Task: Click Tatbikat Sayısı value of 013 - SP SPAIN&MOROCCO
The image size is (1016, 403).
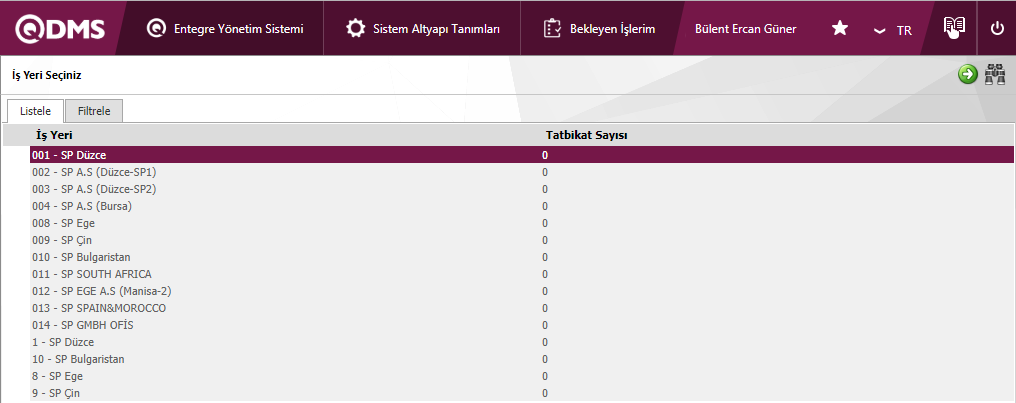Action: point(545,308)
